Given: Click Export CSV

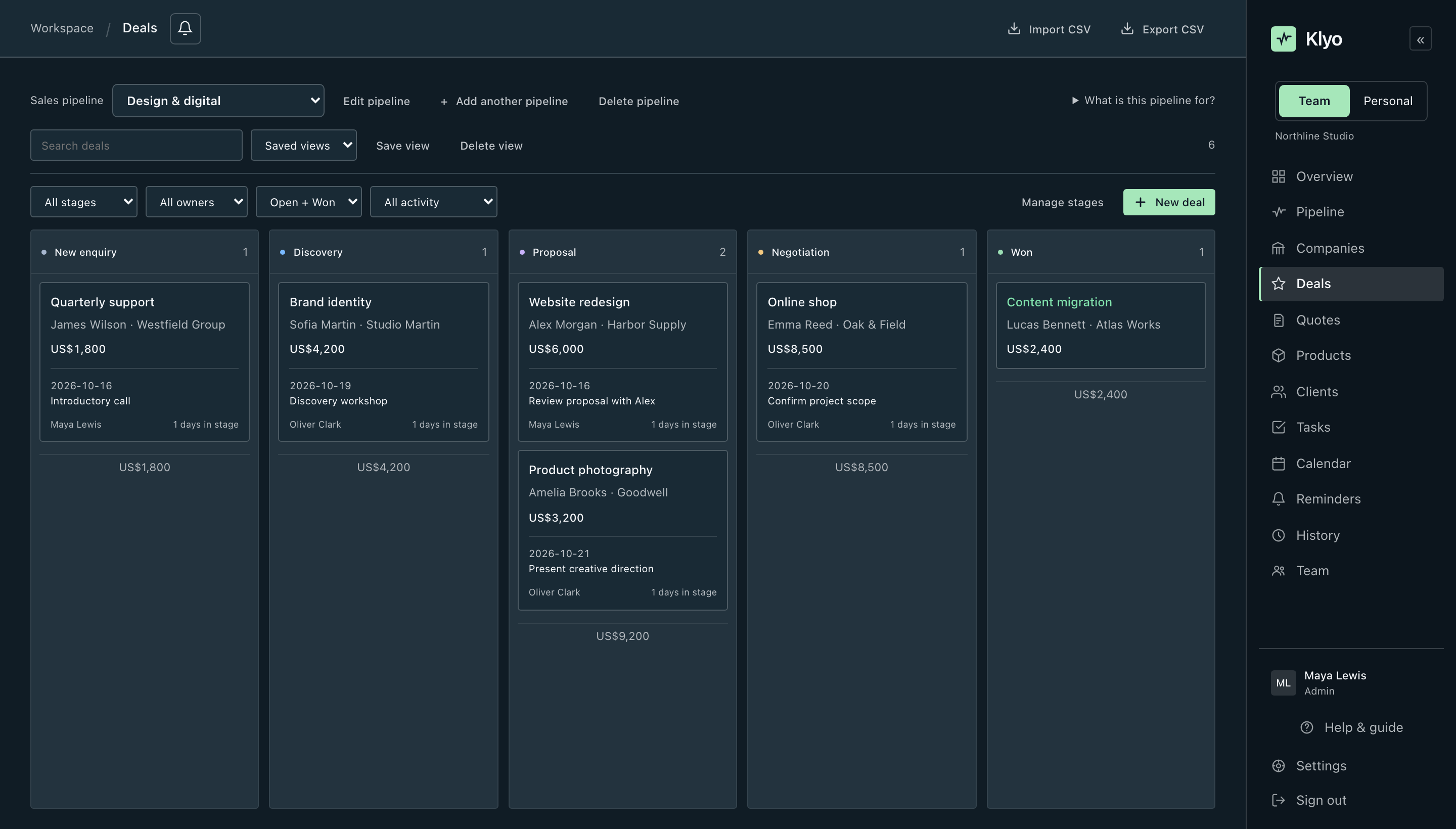Looking at the screenshot, I should point(1162,29).
